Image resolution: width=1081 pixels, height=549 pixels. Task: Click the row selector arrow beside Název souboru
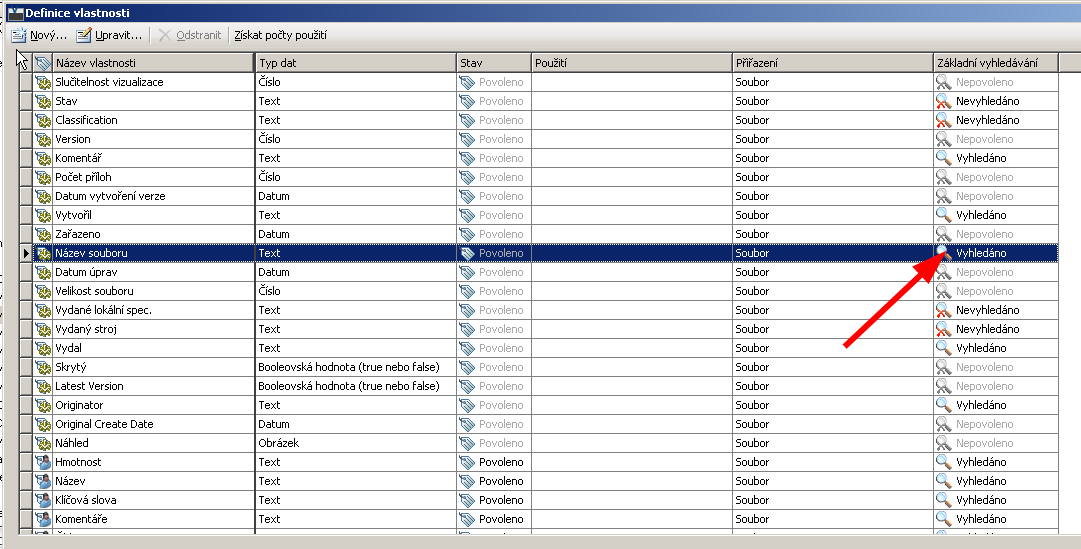click(26, 253)
